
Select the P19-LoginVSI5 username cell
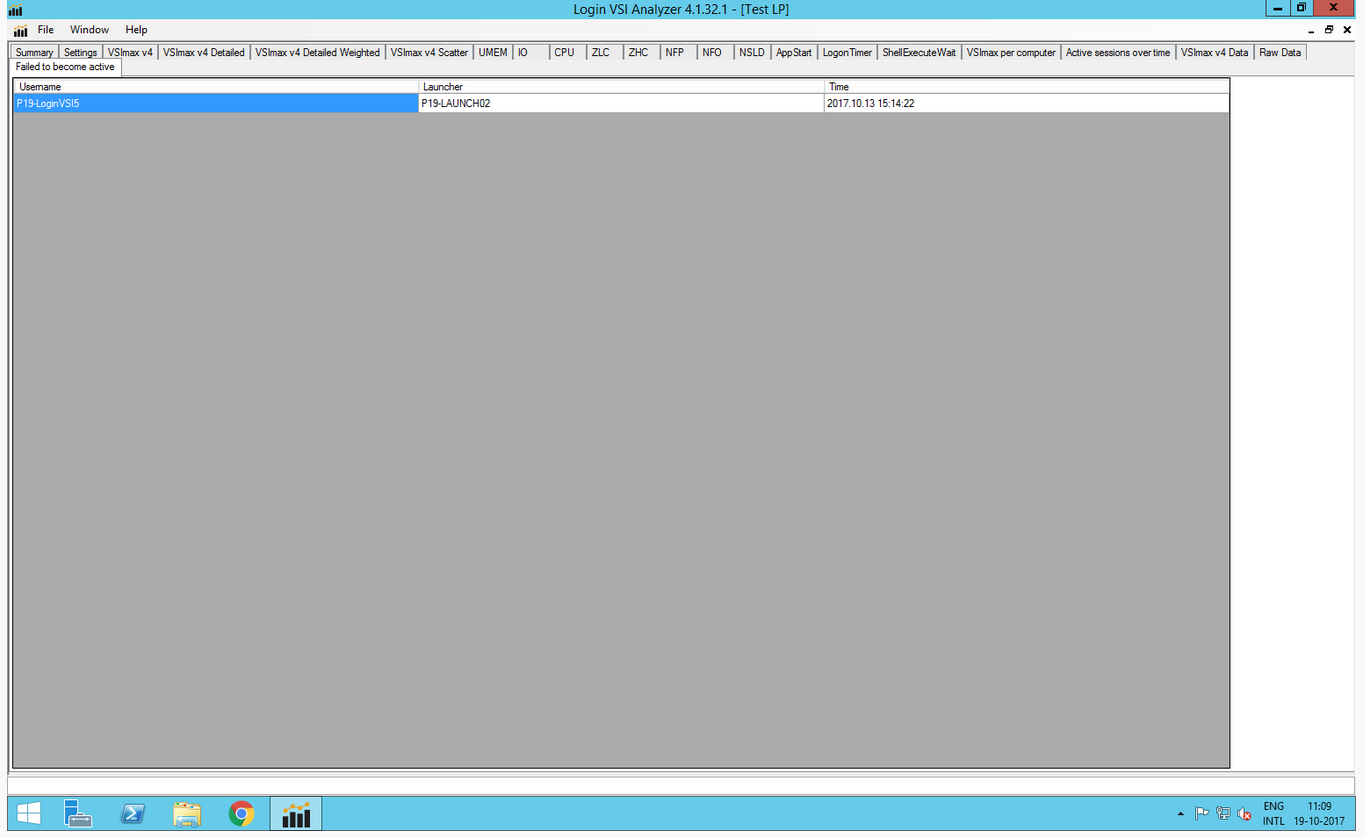[x=216, y=103]
